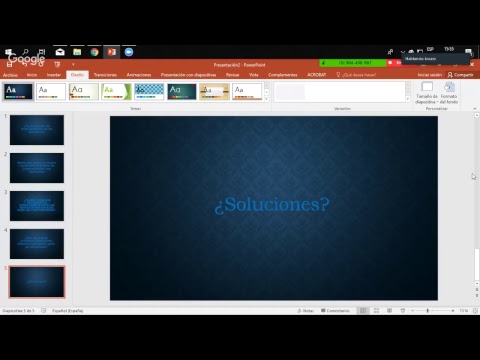Start presentation from beginning quick access icon
Screen dimensions: 480x360
(x=57, y=64)
